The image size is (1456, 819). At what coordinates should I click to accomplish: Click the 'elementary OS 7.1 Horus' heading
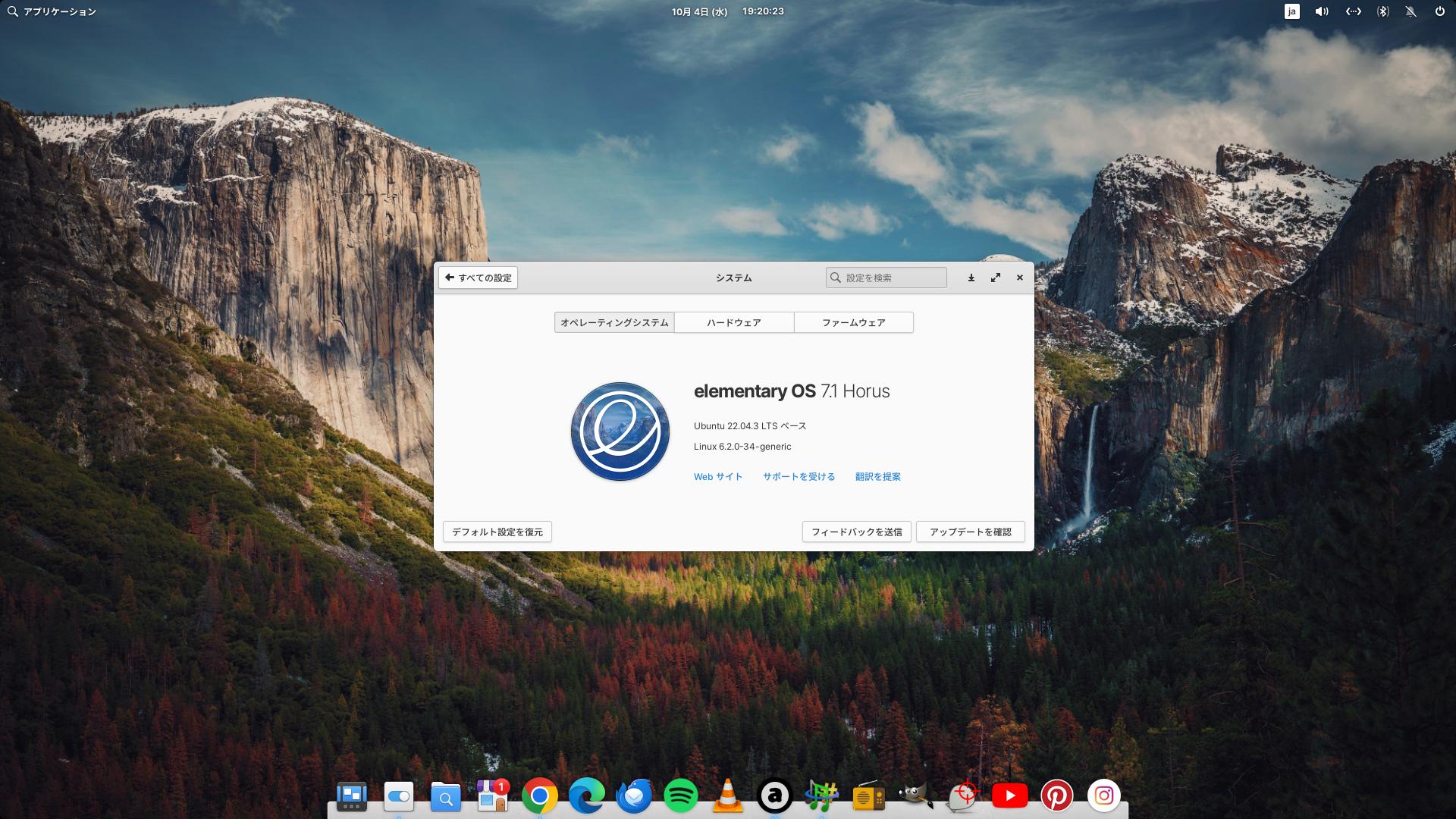click(792, 391)
